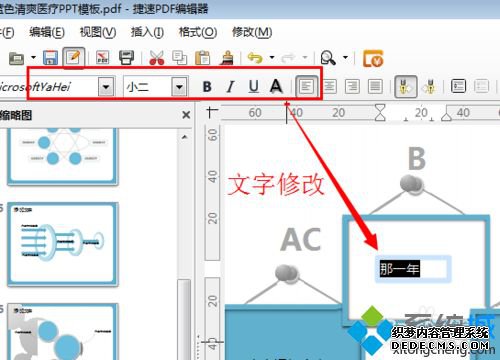Open the 视图(V) menu
Image resolution: width=500 pixels, height=360 pixels.
tap(98, 32)
